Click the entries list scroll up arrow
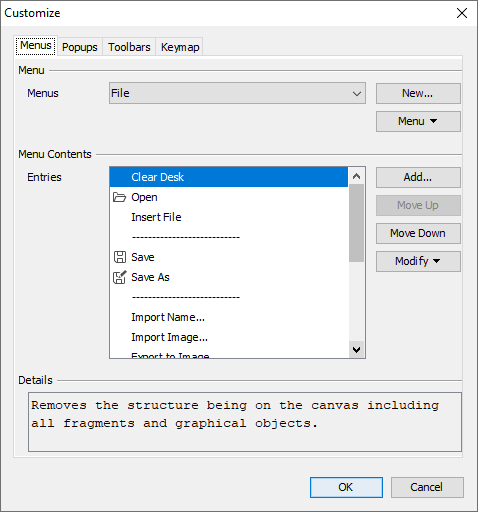Screen dimensions: 478x512 pos(356,176)
